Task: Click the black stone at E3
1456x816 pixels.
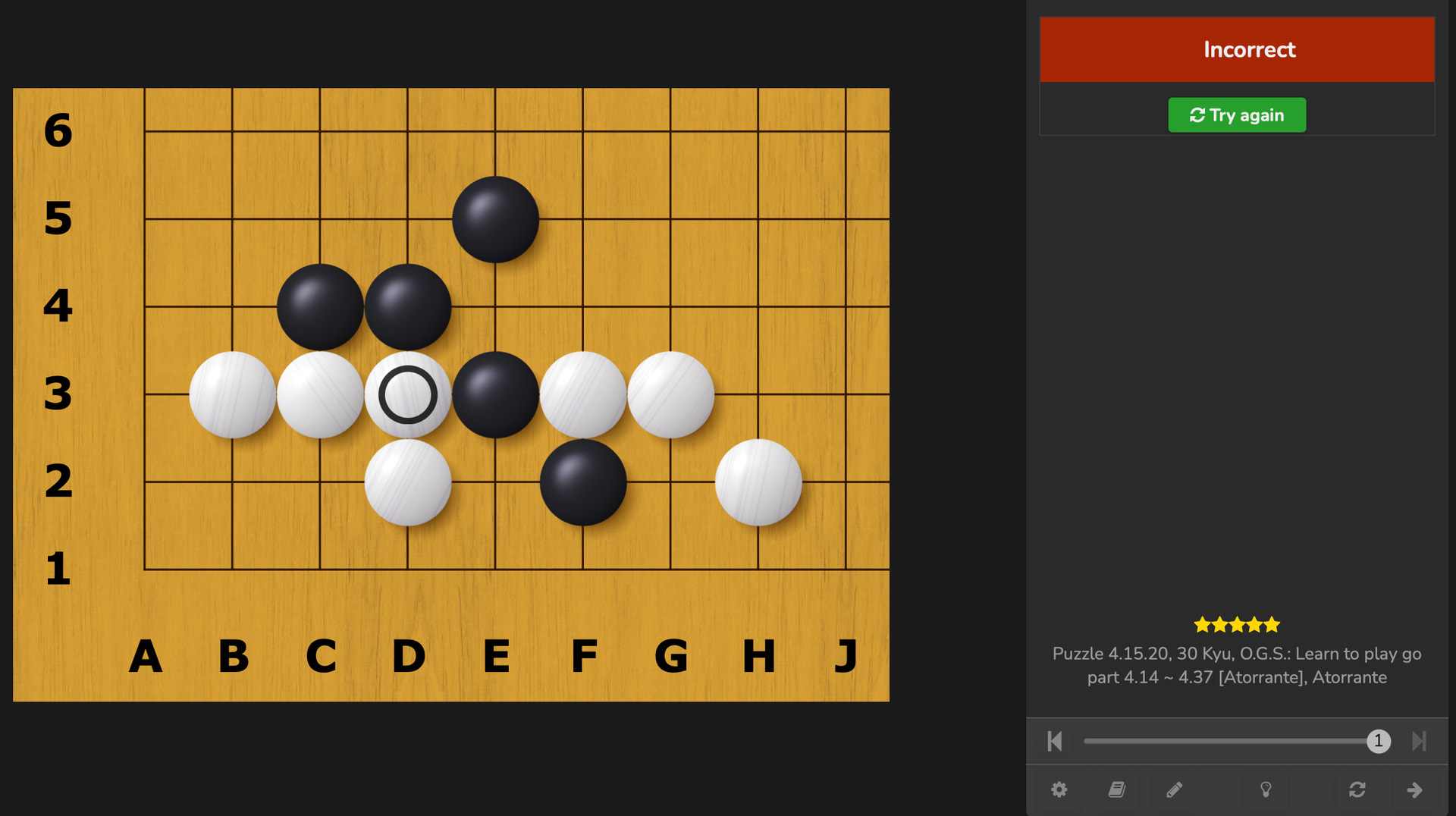Action: pos(495,394)
